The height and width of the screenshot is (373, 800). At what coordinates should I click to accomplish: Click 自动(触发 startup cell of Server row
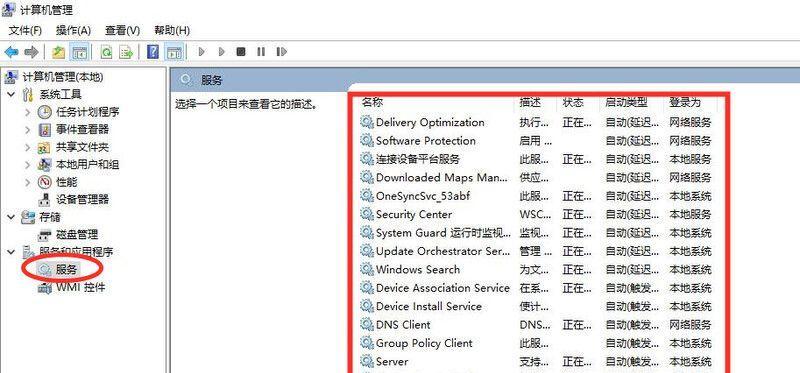(632, 361)
